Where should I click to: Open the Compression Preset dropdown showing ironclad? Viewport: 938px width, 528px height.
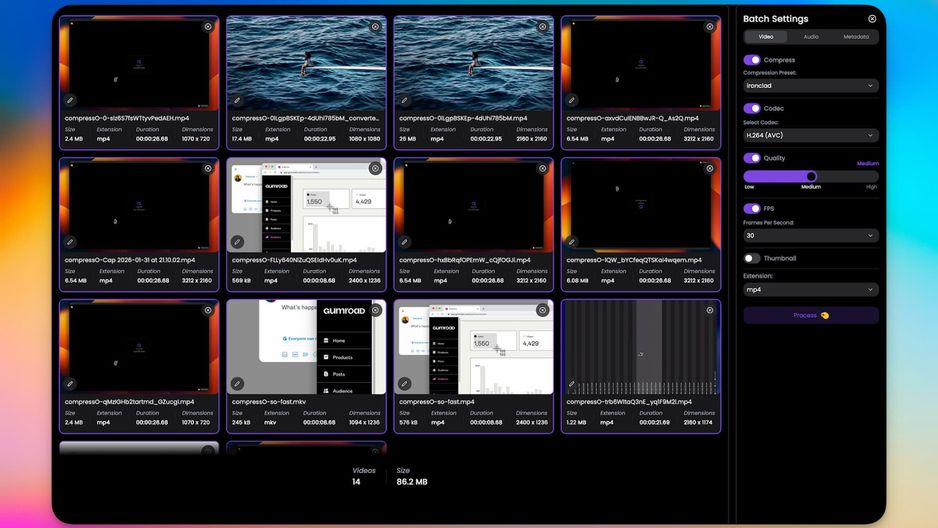point(811,86)
